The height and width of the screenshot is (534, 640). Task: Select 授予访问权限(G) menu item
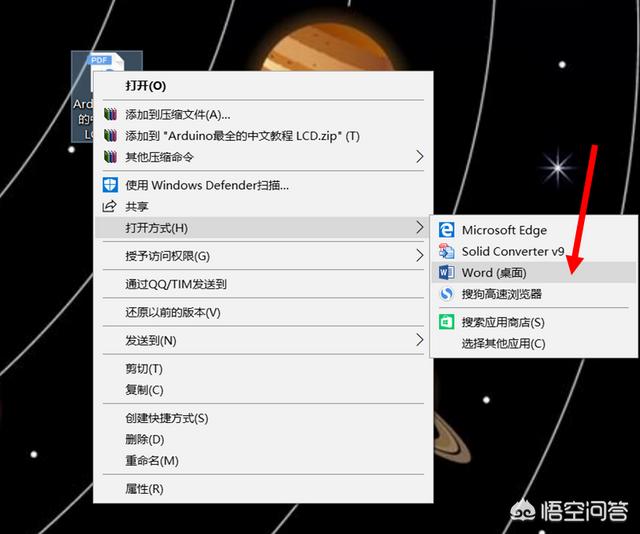263,256
